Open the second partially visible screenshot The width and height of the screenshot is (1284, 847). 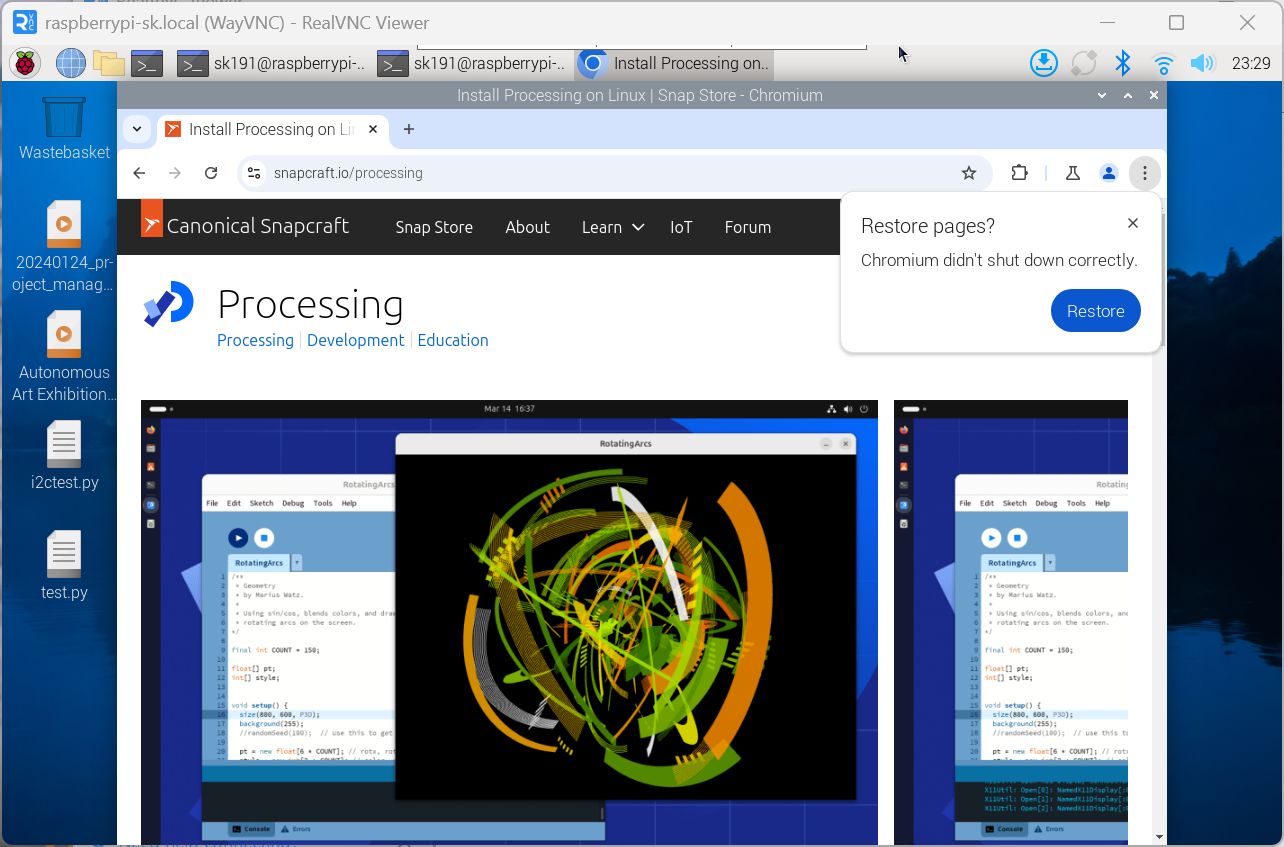1011,622
